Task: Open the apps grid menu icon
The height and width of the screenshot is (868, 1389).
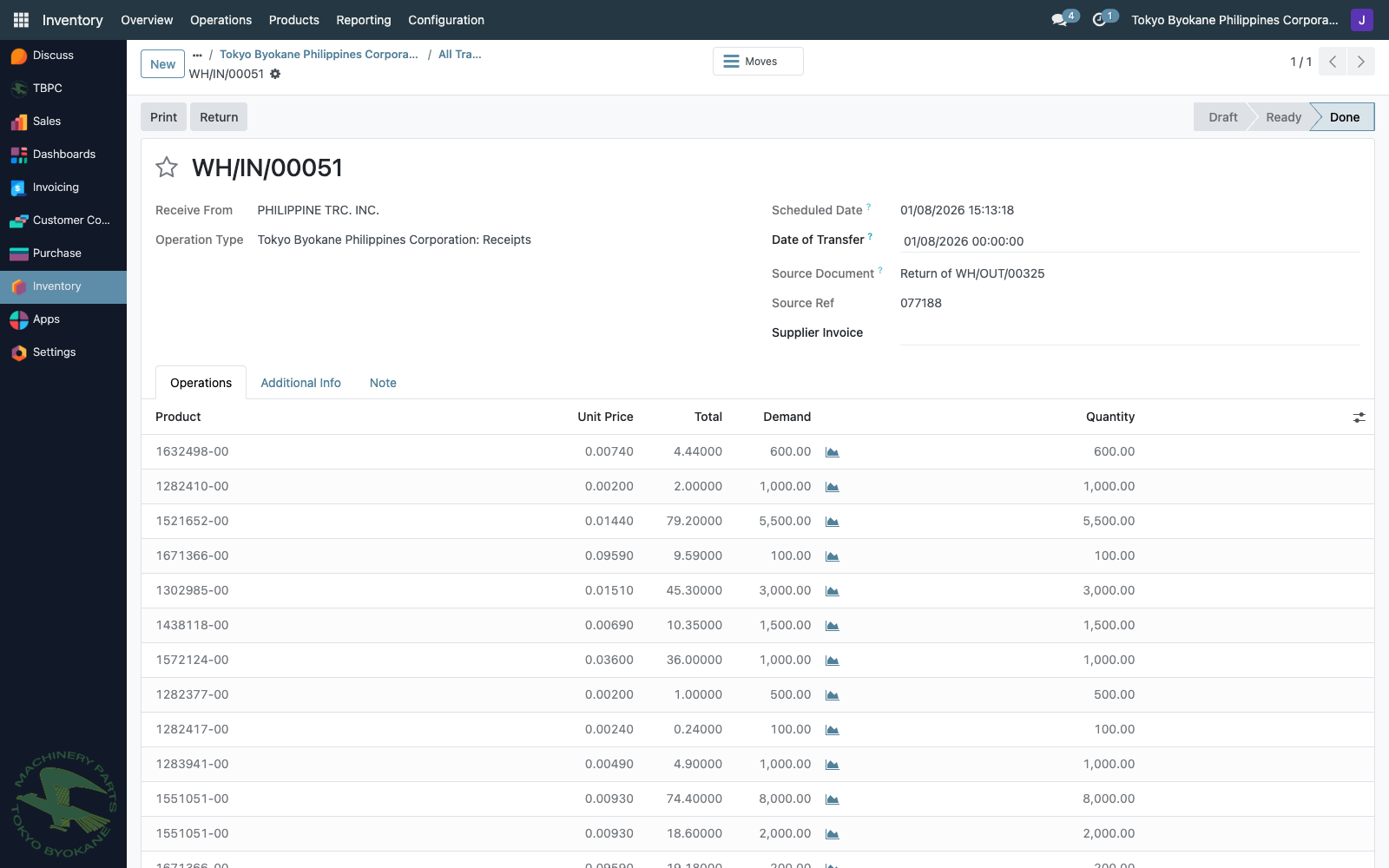Action: pyautogui.click(x=21, y=20)
